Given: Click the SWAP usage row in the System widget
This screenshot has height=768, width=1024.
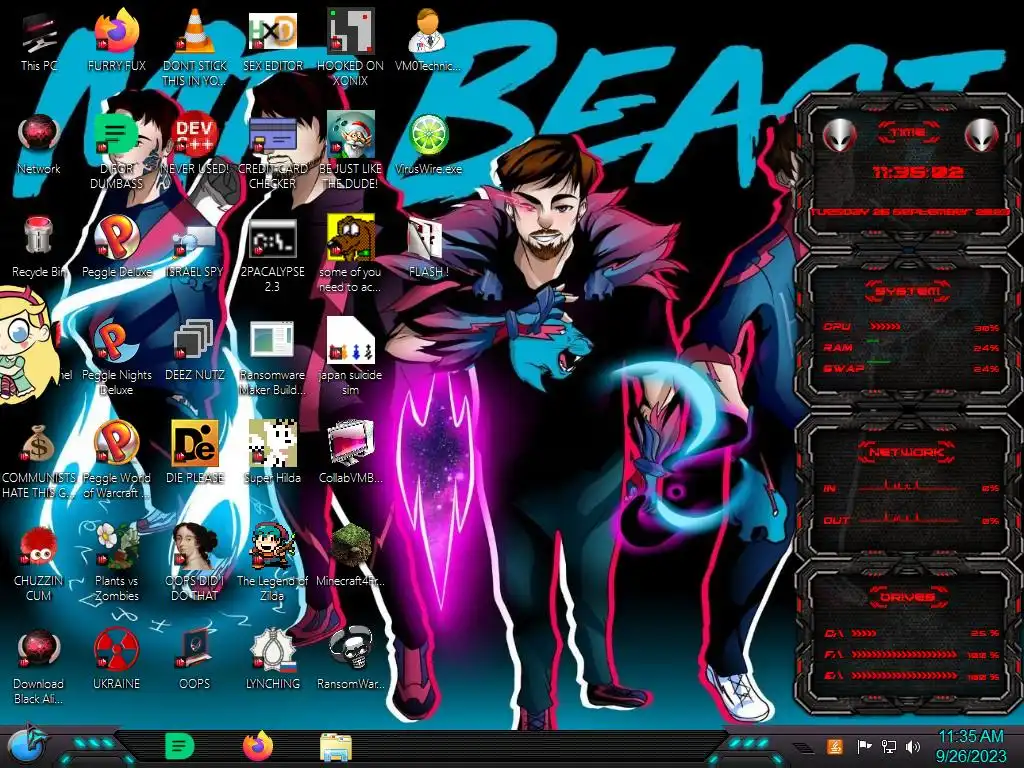Looking at the screenshot, I should point(911,368).
